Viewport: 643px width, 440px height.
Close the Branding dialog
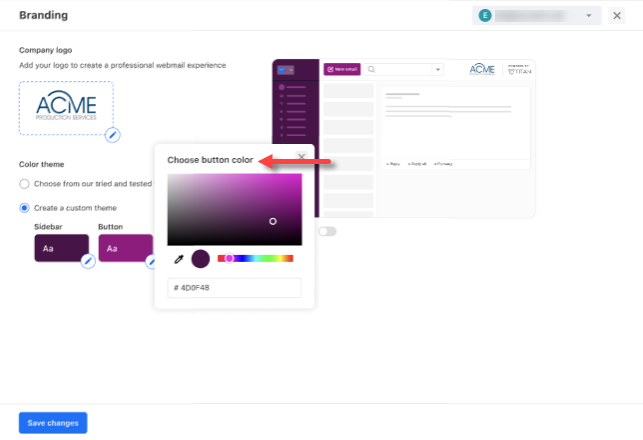pyautogui.click(x=616, y=16)
